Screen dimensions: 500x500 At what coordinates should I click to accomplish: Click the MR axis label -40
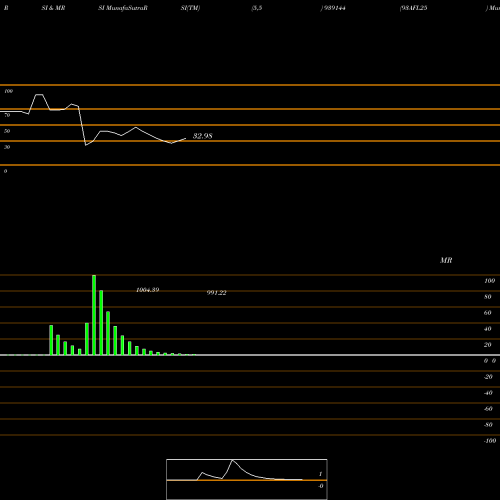tap(488, 393)
